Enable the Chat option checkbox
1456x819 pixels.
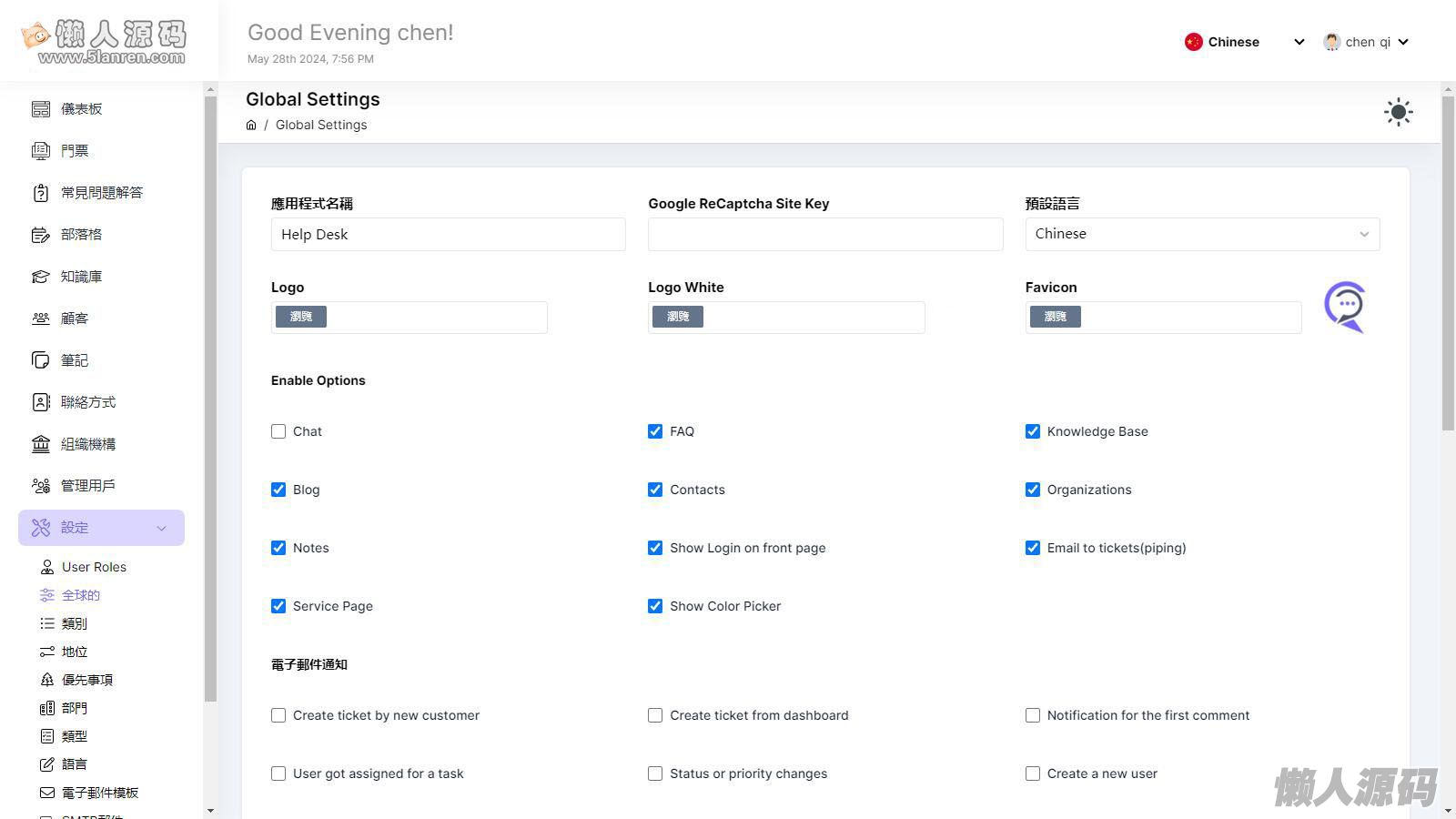tap(278, 431)
